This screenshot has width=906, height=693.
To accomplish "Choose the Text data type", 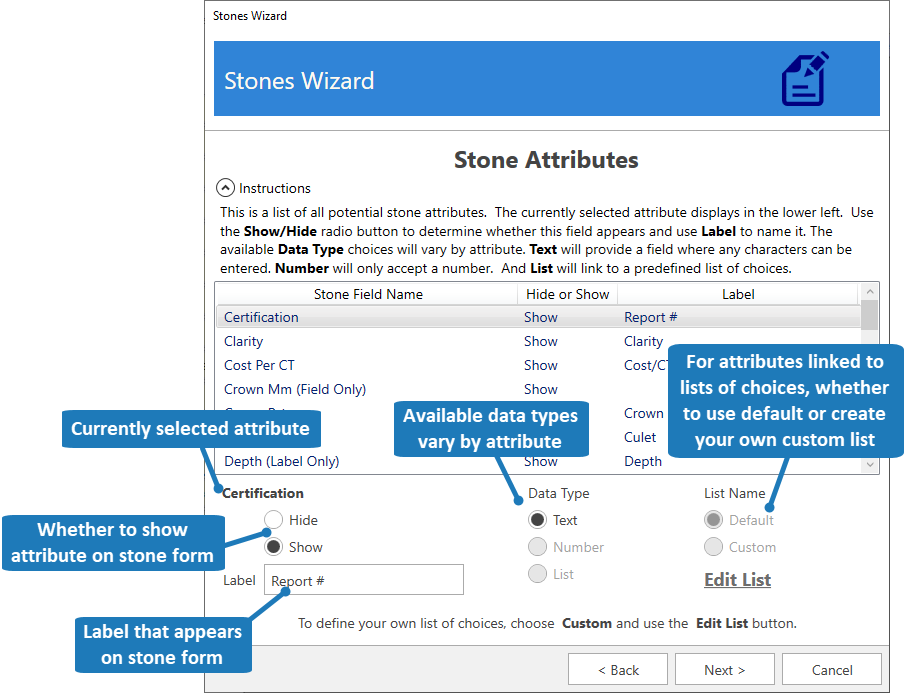I will [538, 520].
